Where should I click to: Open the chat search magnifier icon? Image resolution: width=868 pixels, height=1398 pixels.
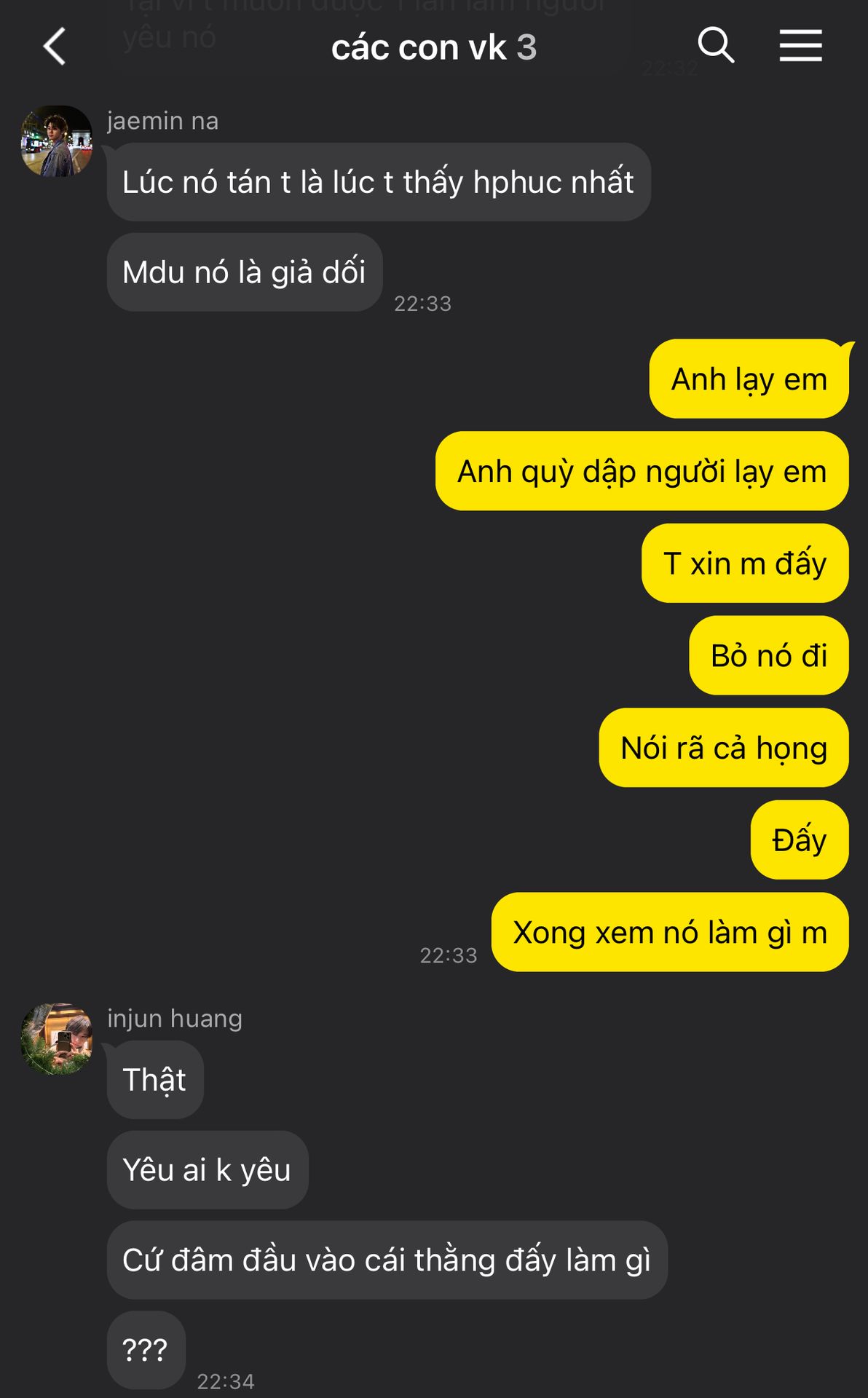(716, 45)
